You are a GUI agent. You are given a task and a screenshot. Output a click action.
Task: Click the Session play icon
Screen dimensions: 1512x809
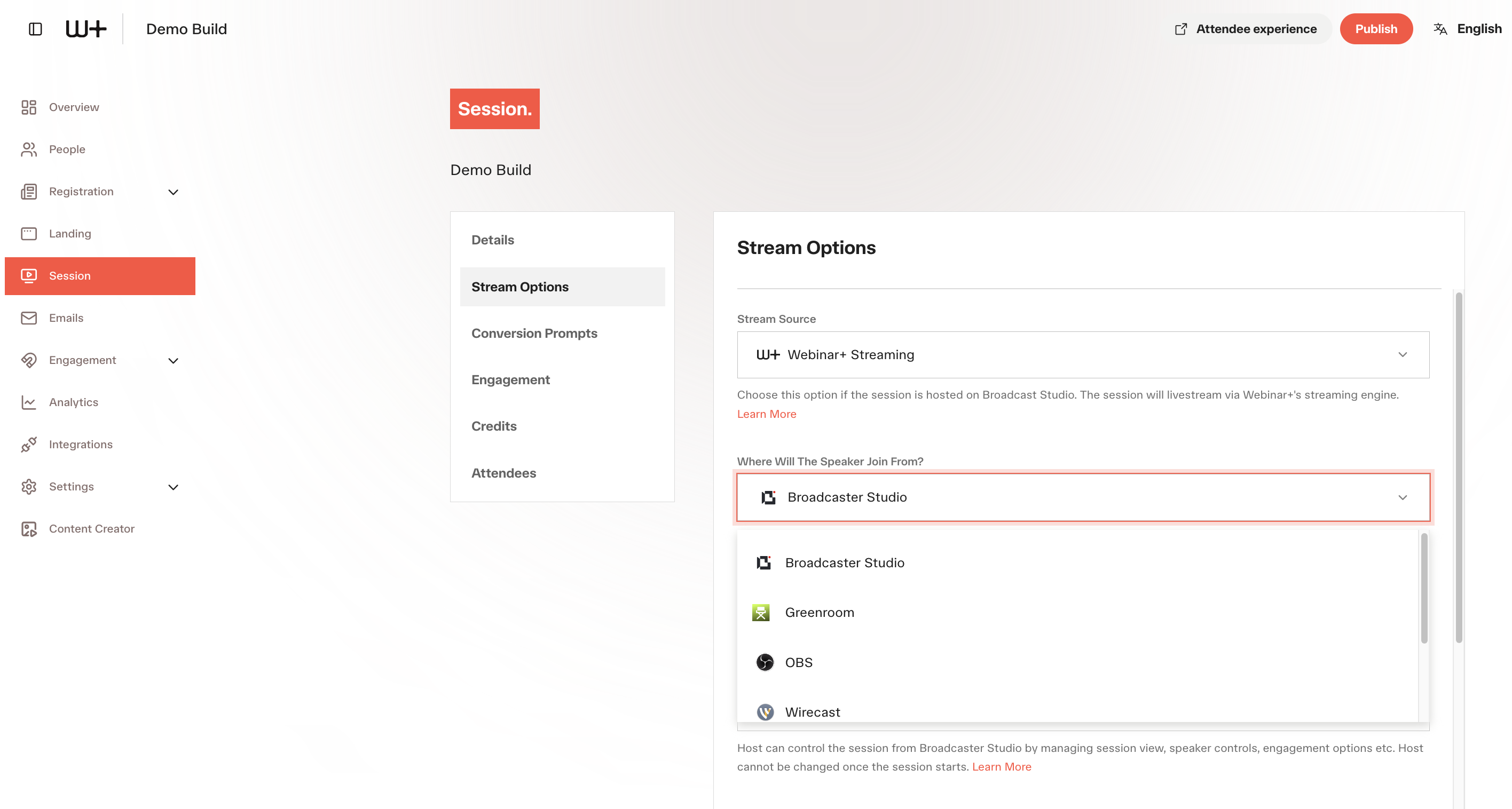pyautogui.click(x=29, y=276)
